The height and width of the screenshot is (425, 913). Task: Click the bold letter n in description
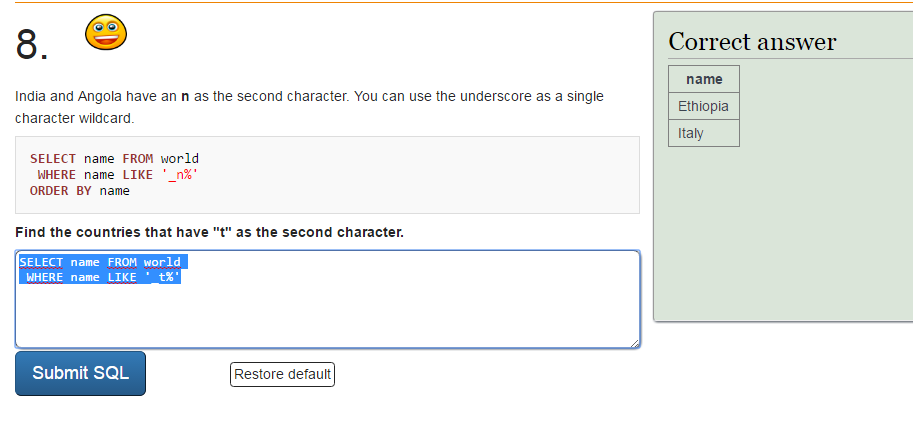coord(185,97)
